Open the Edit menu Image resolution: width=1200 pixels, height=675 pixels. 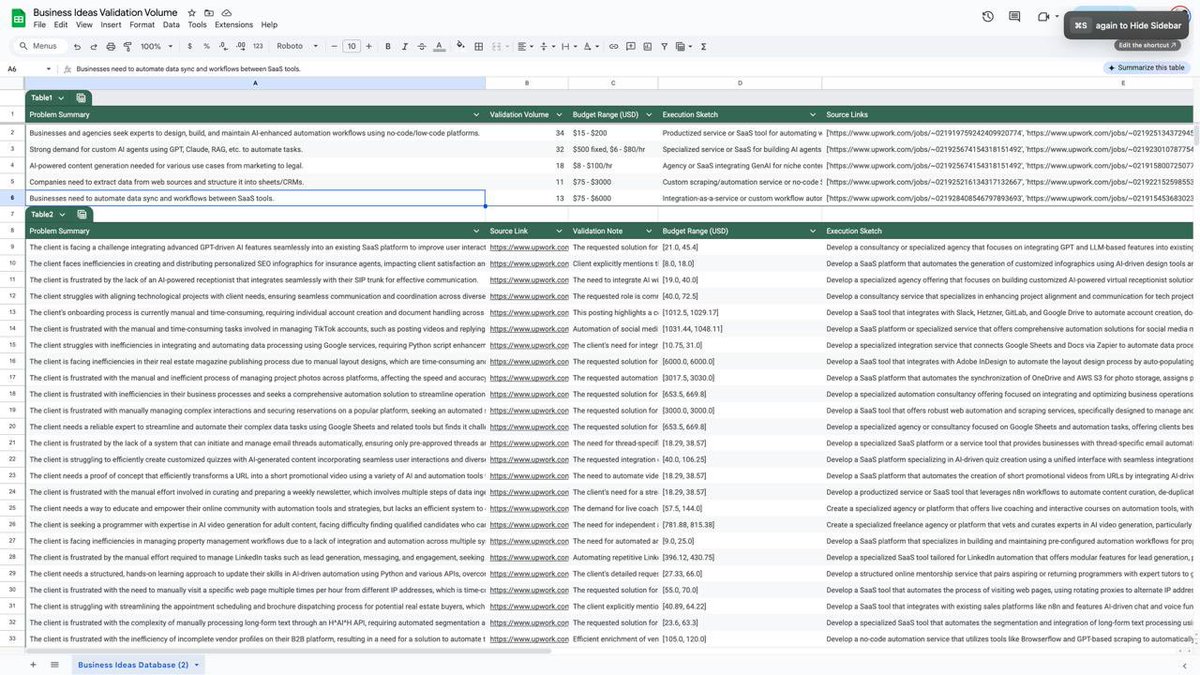coord(61,24)
